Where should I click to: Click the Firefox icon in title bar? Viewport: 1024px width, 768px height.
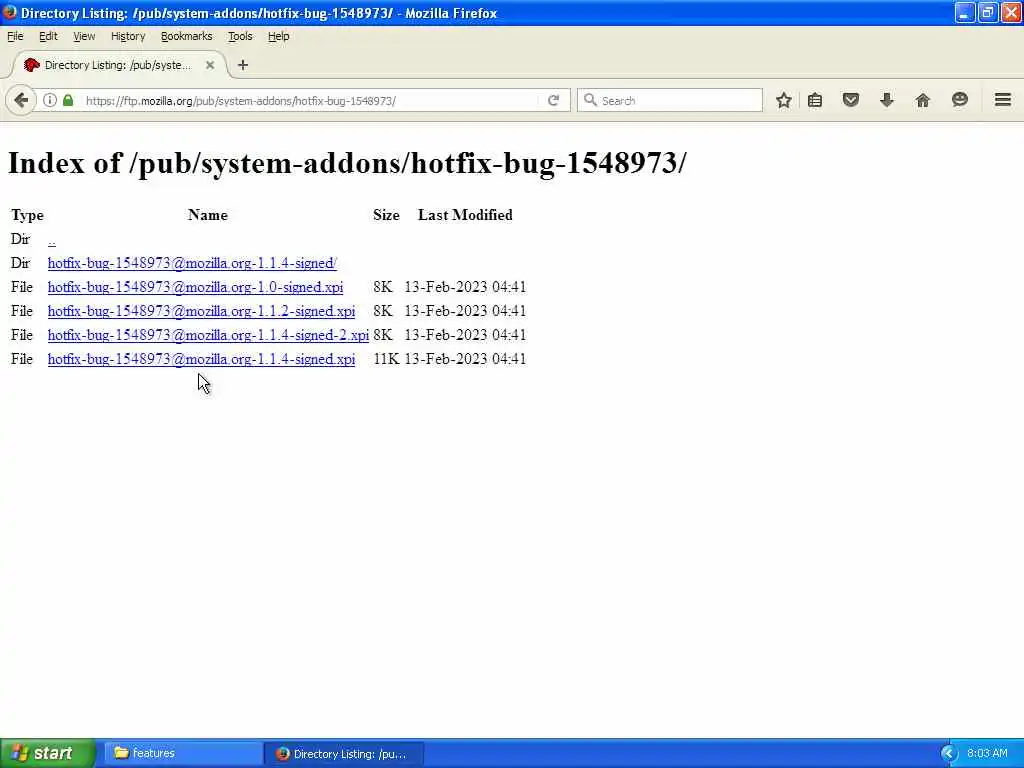pyautogui.click(x=9, y=12)
